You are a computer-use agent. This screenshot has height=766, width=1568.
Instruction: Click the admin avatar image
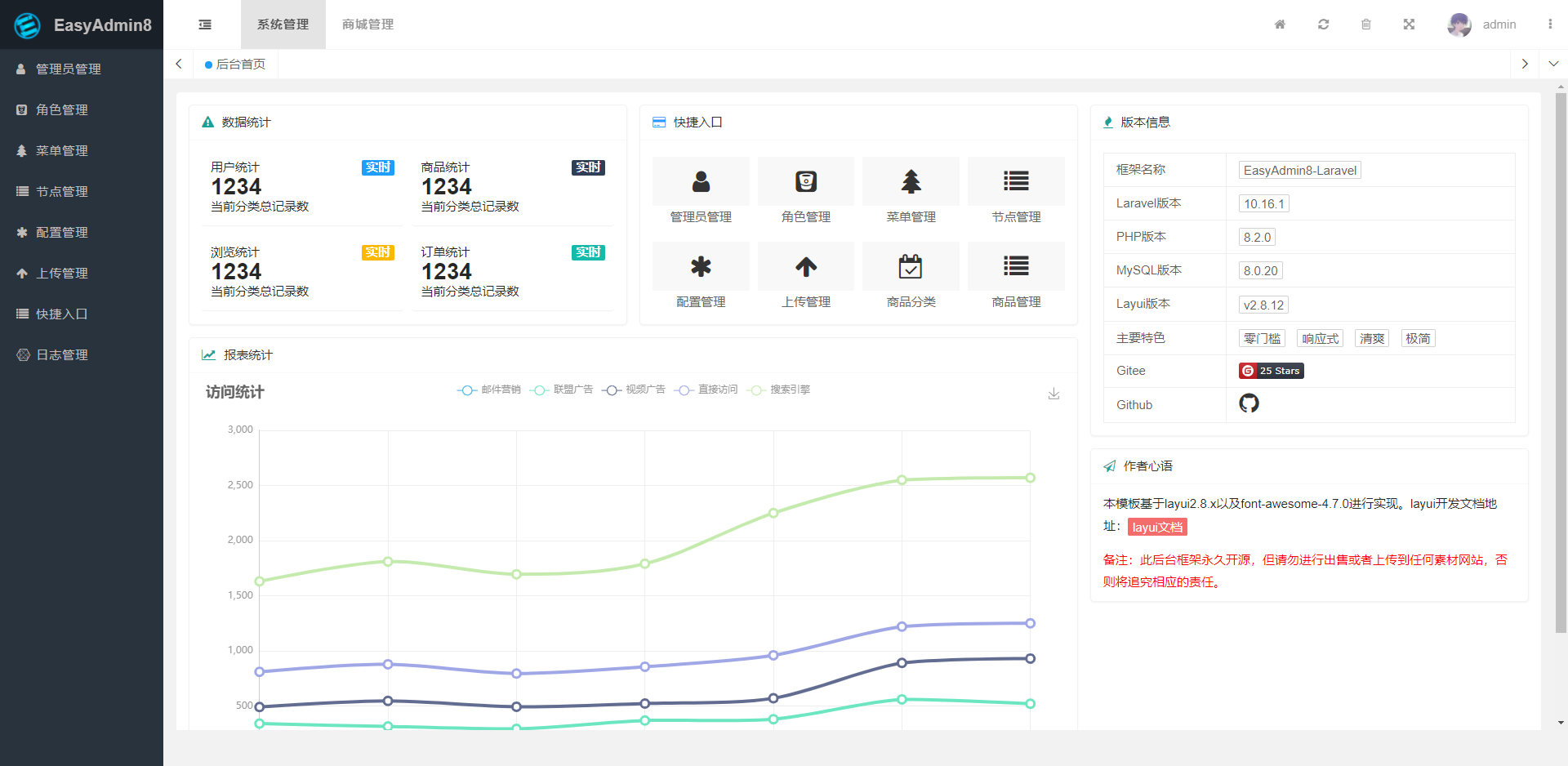(x=1459, y=24)
